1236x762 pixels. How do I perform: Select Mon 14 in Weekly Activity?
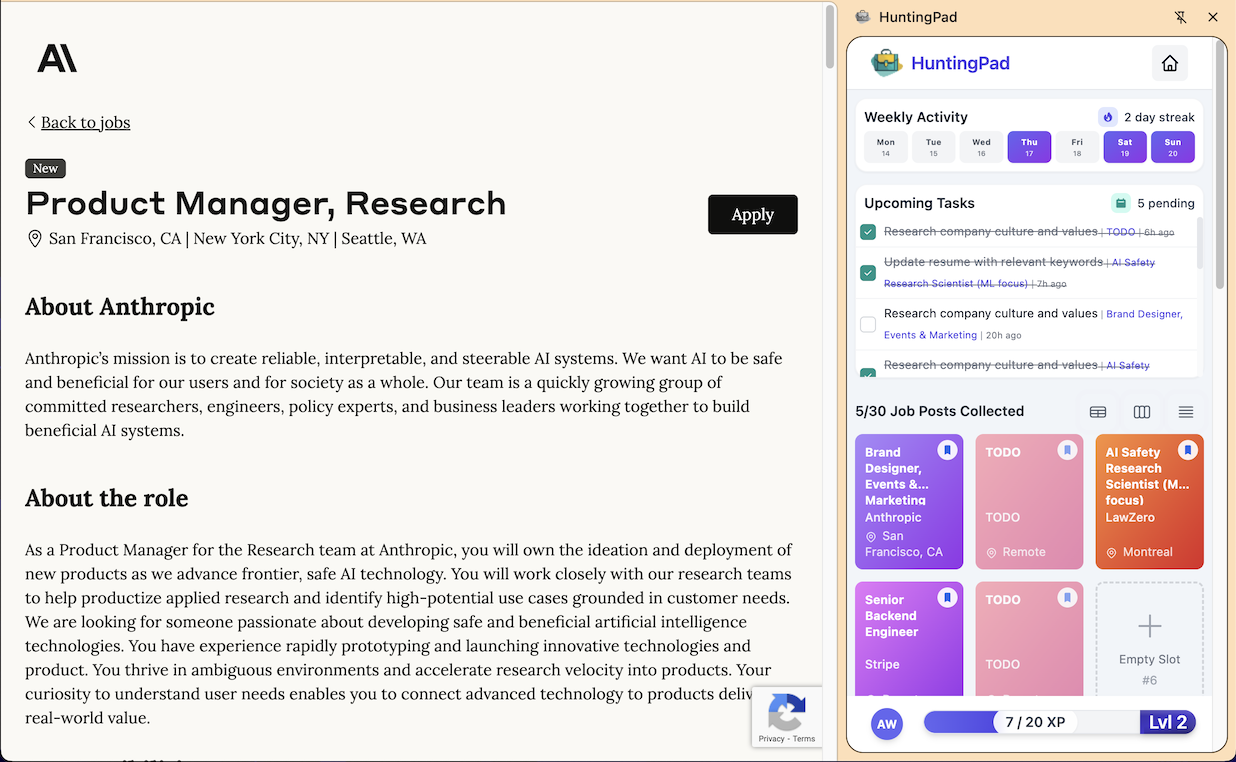click(x=886, y=147)
